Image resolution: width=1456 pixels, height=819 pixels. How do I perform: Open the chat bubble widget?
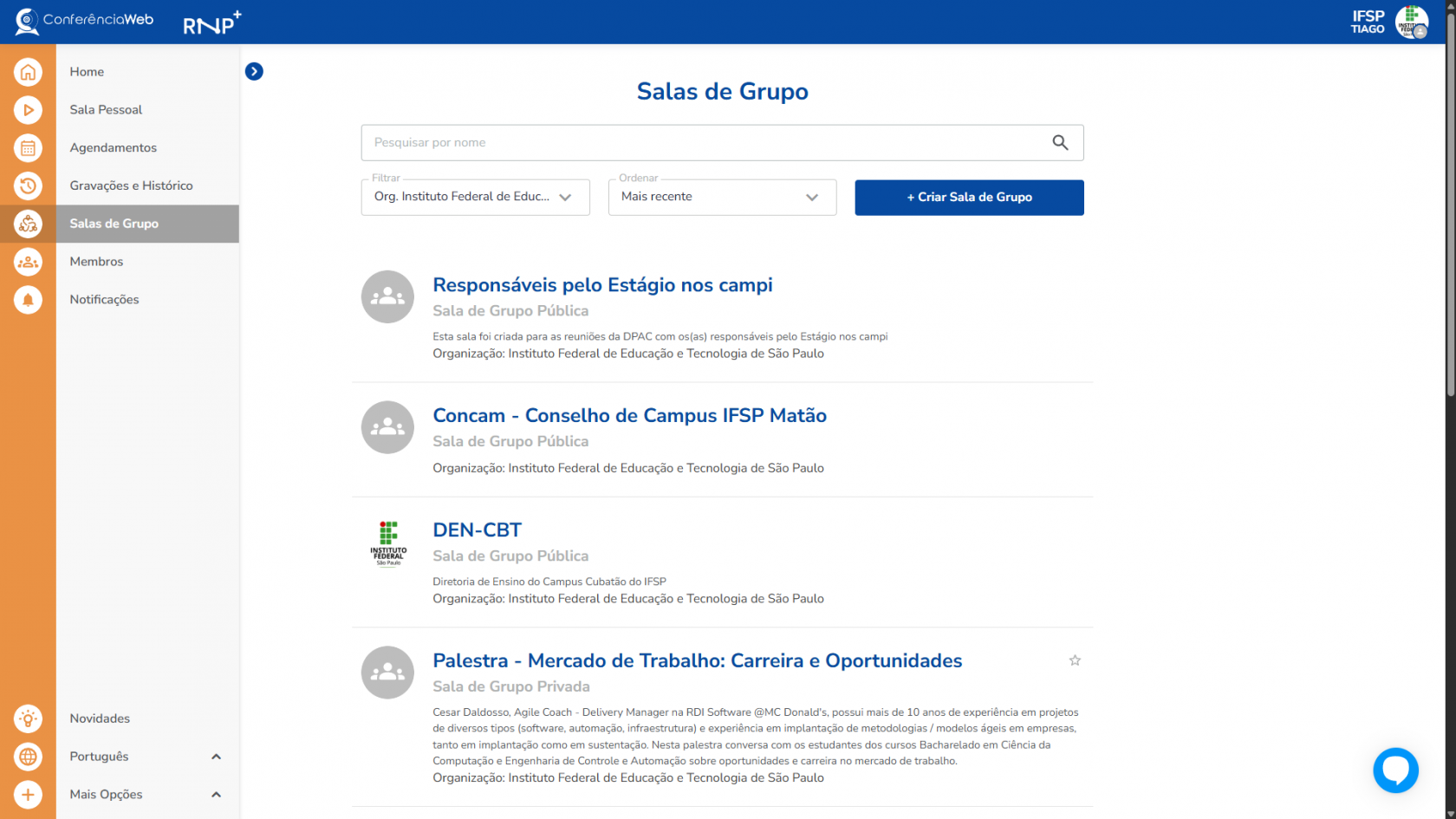coord(1395,770)
